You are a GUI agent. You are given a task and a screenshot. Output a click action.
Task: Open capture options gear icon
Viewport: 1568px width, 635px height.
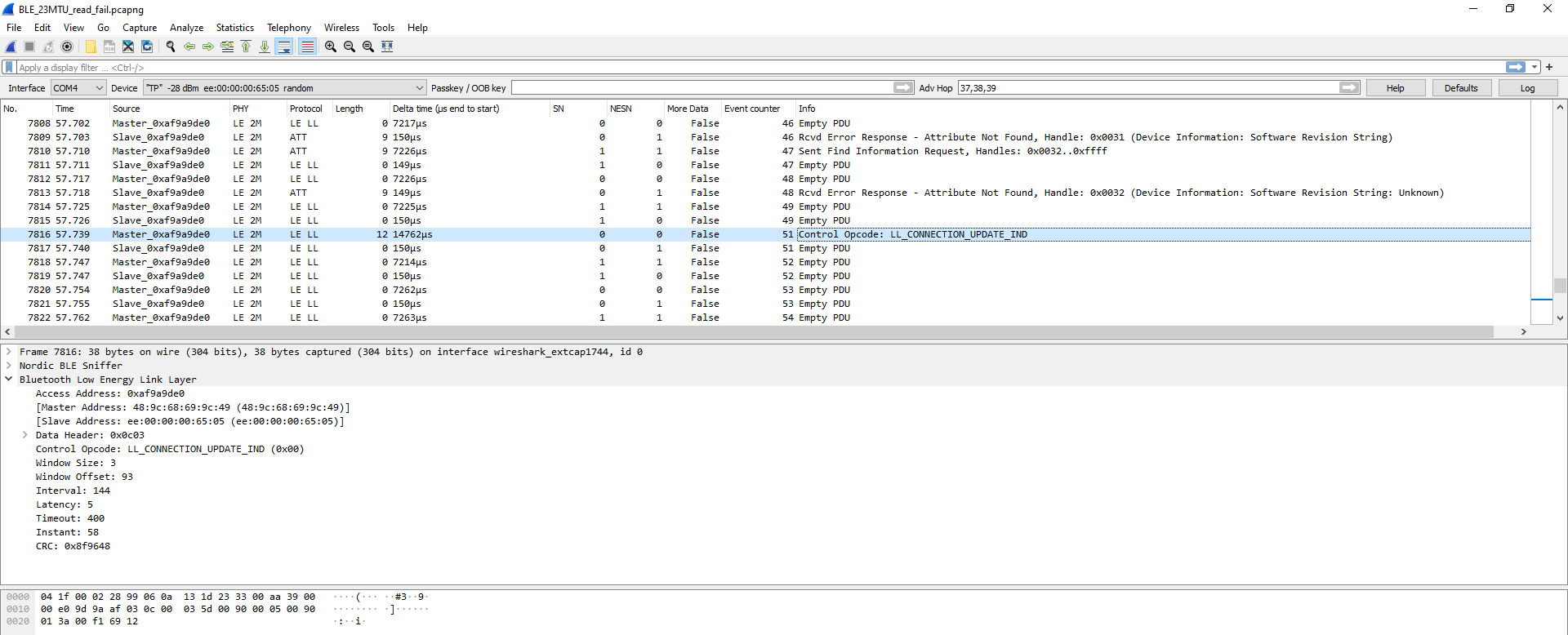pyautogui.click(x=67, y=47)
